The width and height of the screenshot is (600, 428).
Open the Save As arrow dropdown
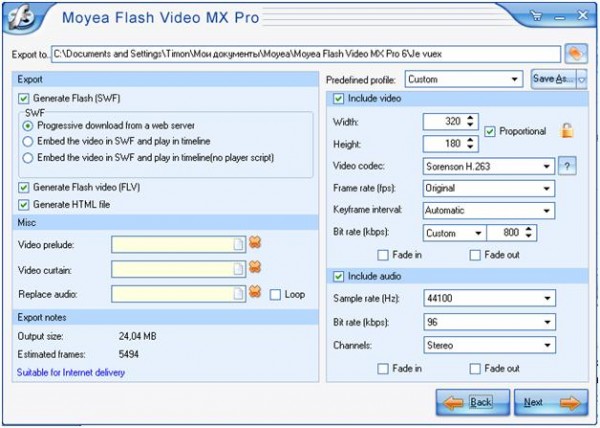[x=581, y=79]
